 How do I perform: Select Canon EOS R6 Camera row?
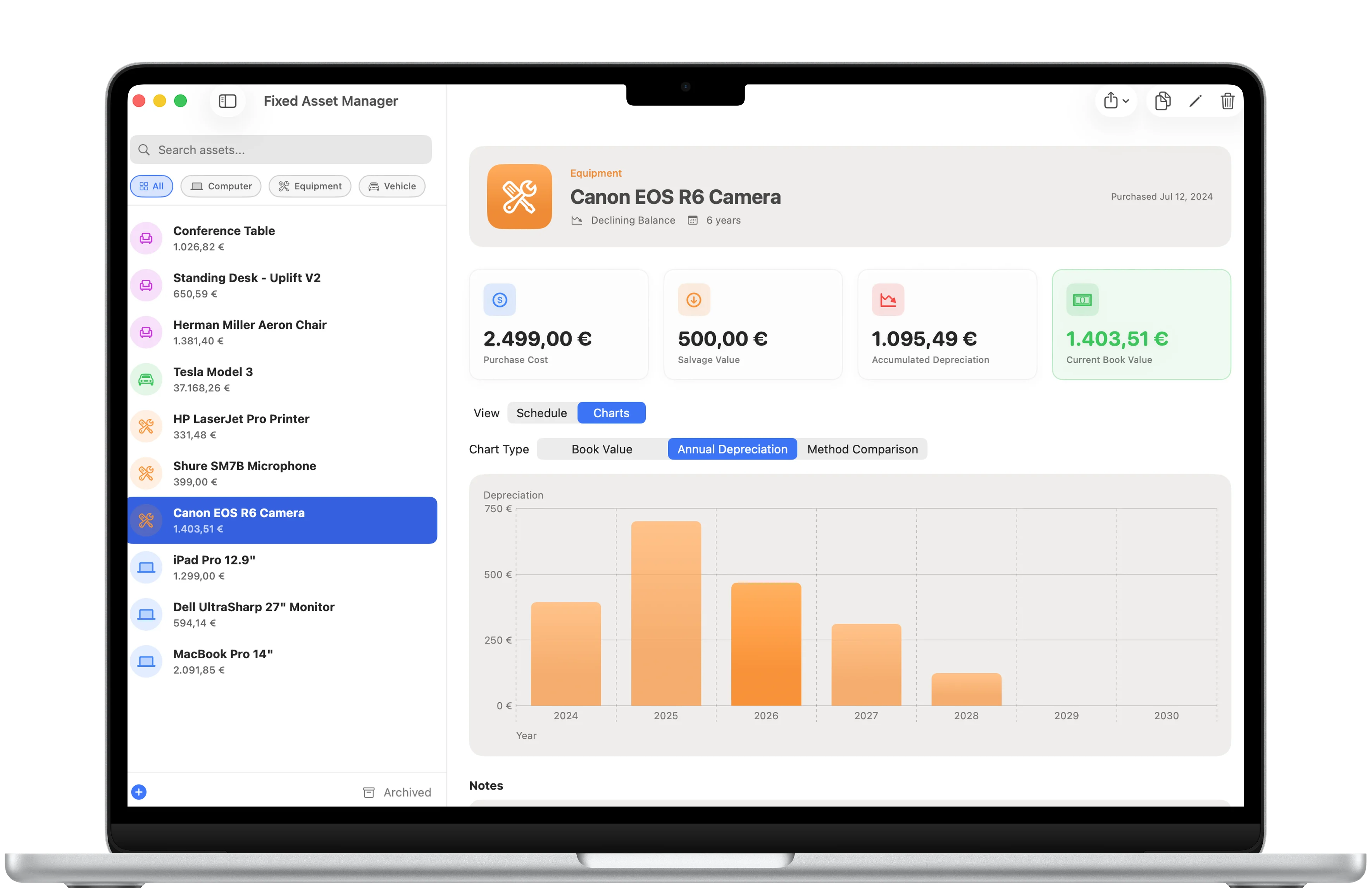coord(283,520)
